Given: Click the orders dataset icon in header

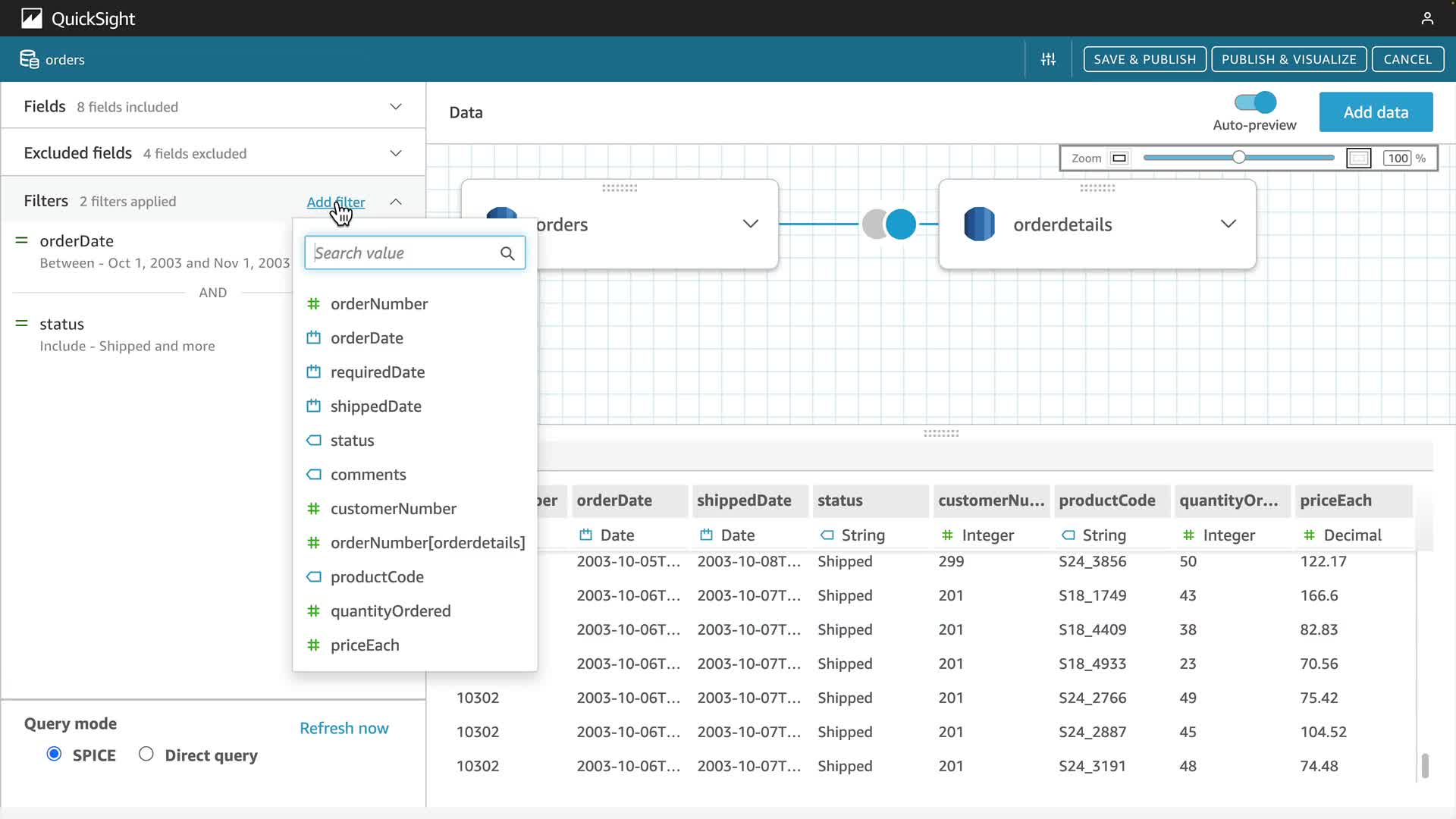Looking at the screenshot, I should point(30,59).
